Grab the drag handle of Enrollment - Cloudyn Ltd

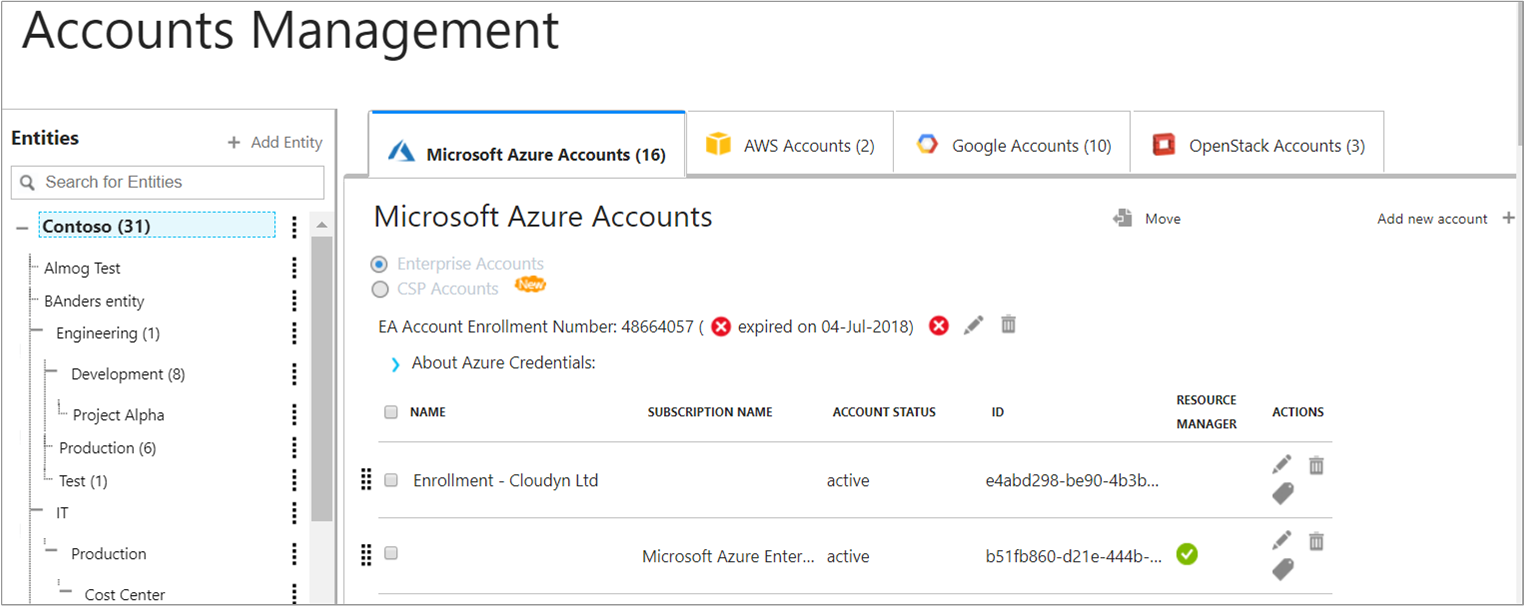[x=365, y=480]
